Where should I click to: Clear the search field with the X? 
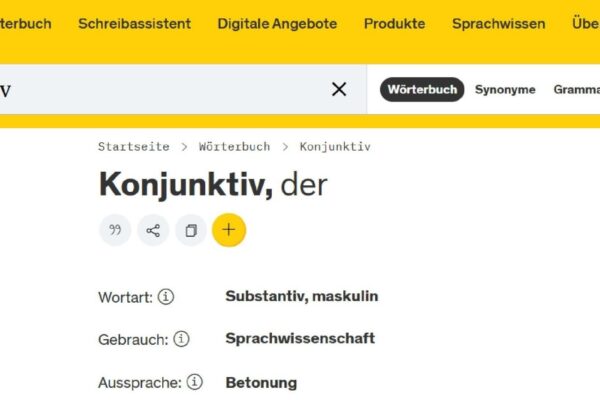point(339,89)
